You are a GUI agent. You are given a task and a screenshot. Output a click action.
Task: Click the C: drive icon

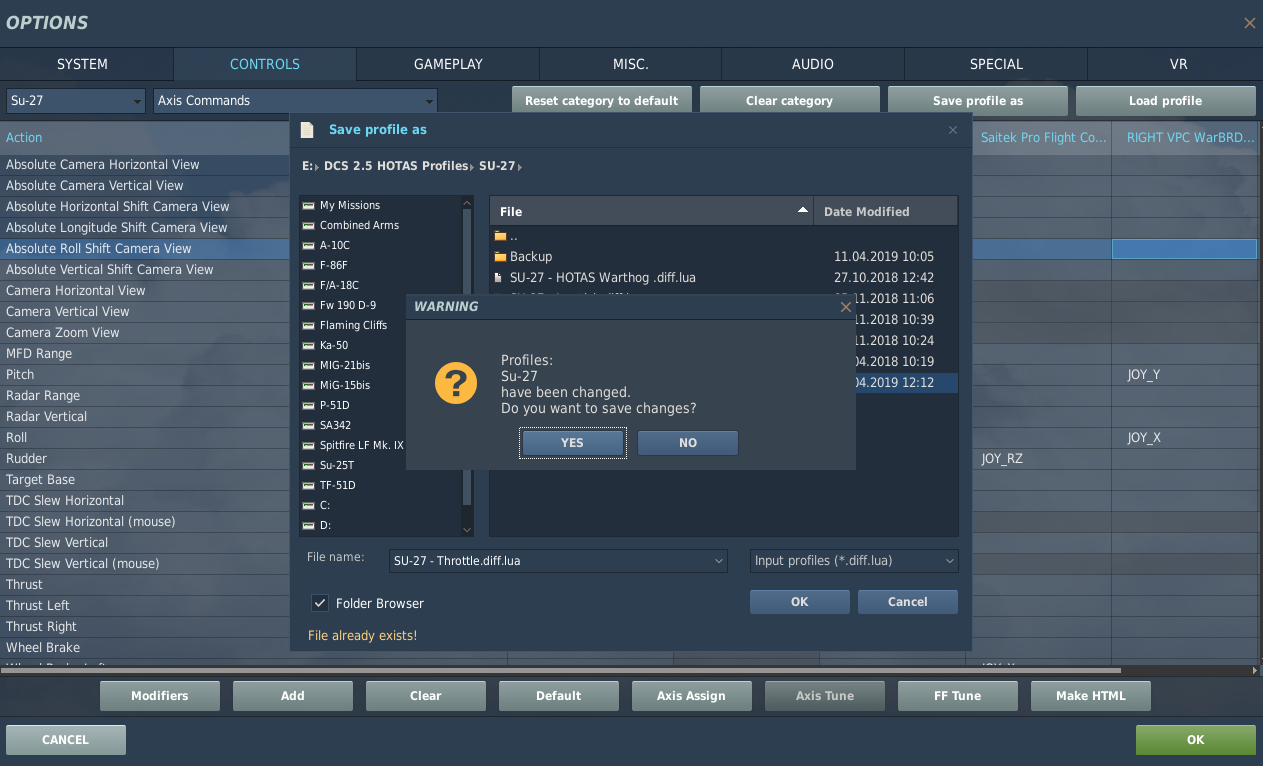[309, 505]
